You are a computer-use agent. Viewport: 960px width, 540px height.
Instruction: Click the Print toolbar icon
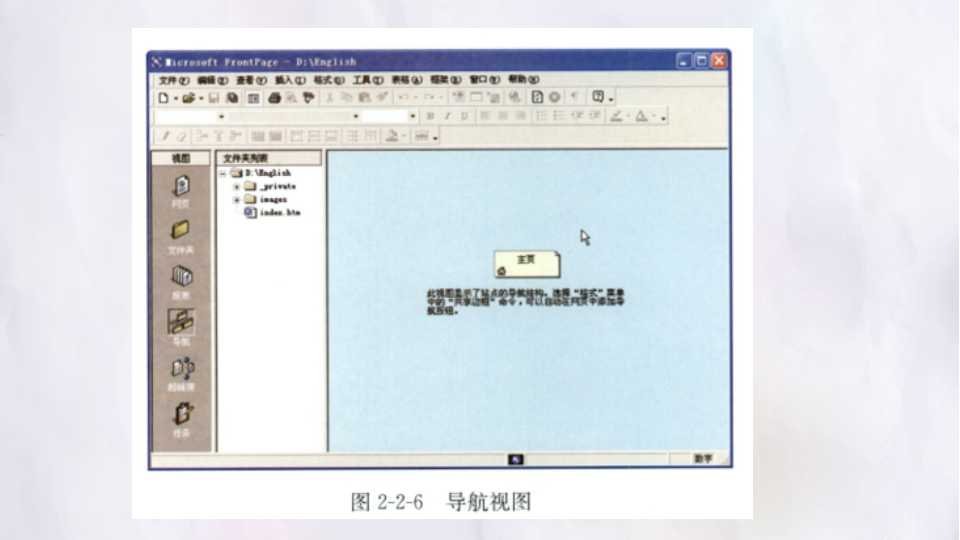coord(274,98)
